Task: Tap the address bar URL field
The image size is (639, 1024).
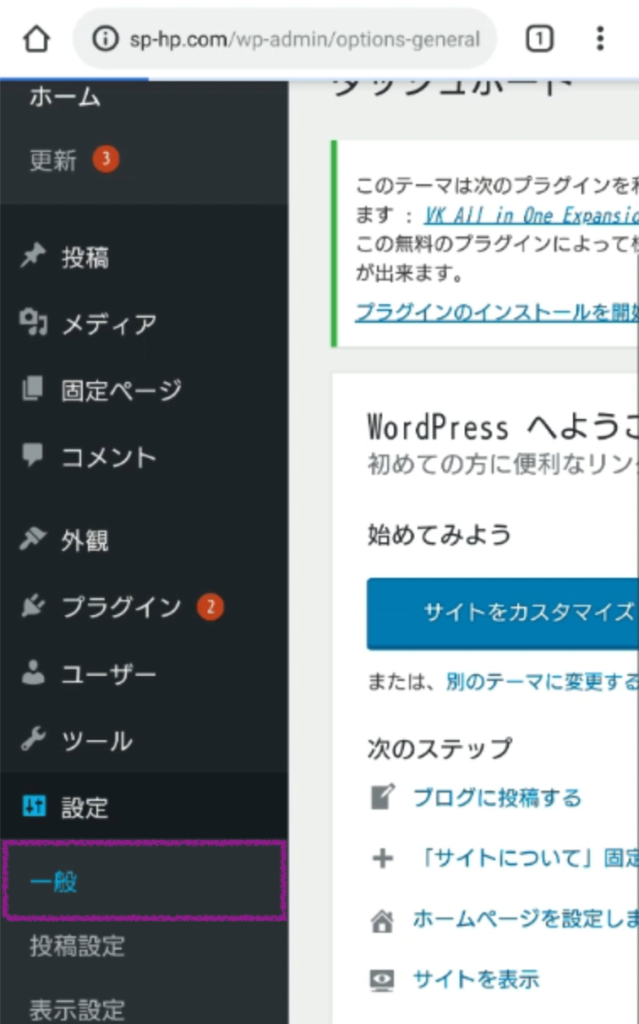Action: [x=305, y=40]
